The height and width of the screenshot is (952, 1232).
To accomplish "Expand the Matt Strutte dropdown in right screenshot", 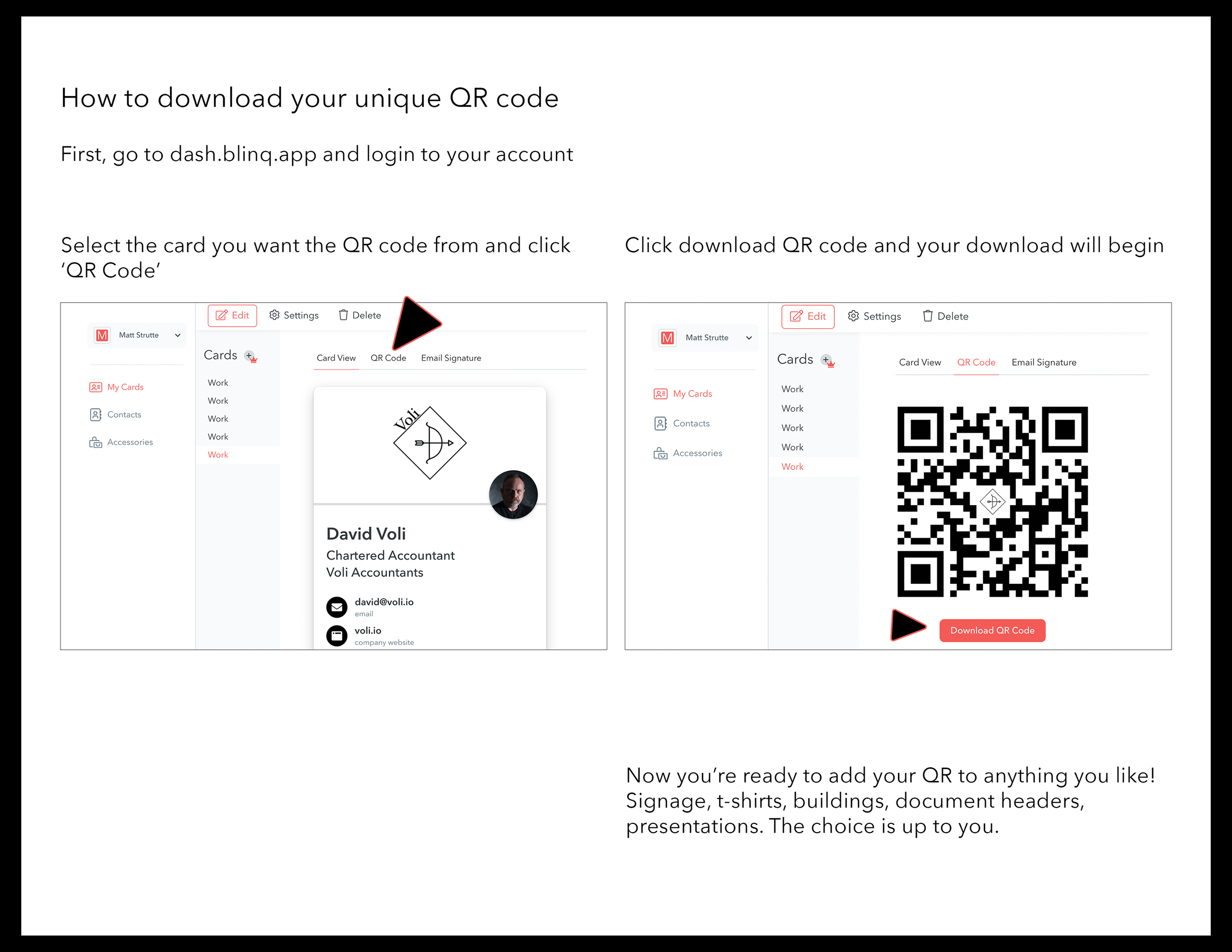I will click(749, 338).
